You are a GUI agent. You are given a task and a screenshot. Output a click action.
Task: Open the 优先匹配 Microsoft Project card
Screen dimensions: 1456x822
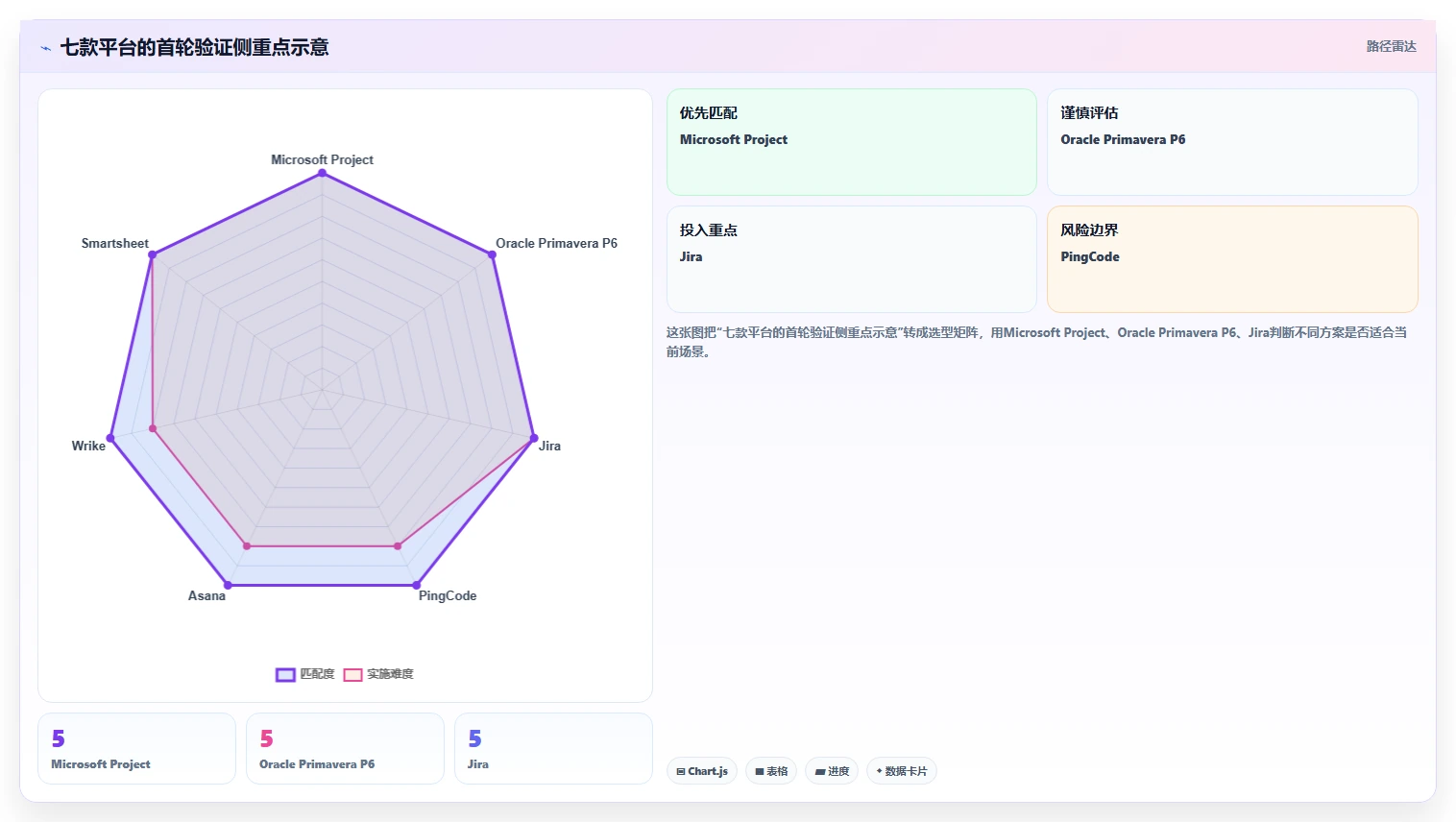click(852, 142)
